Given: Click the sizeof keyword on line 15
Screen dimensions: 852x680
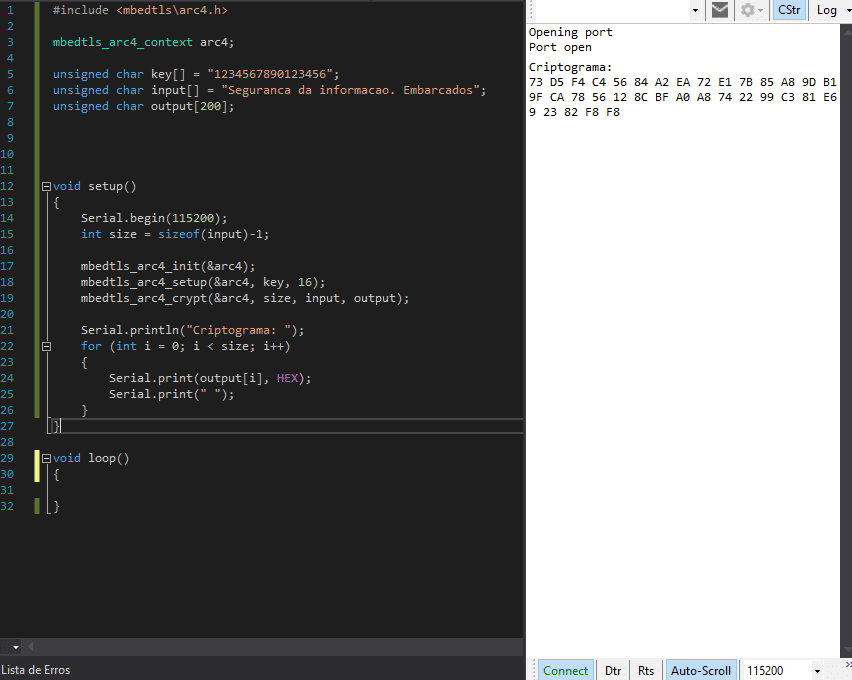Looking at the screenshot, I should tap(178, 234).
